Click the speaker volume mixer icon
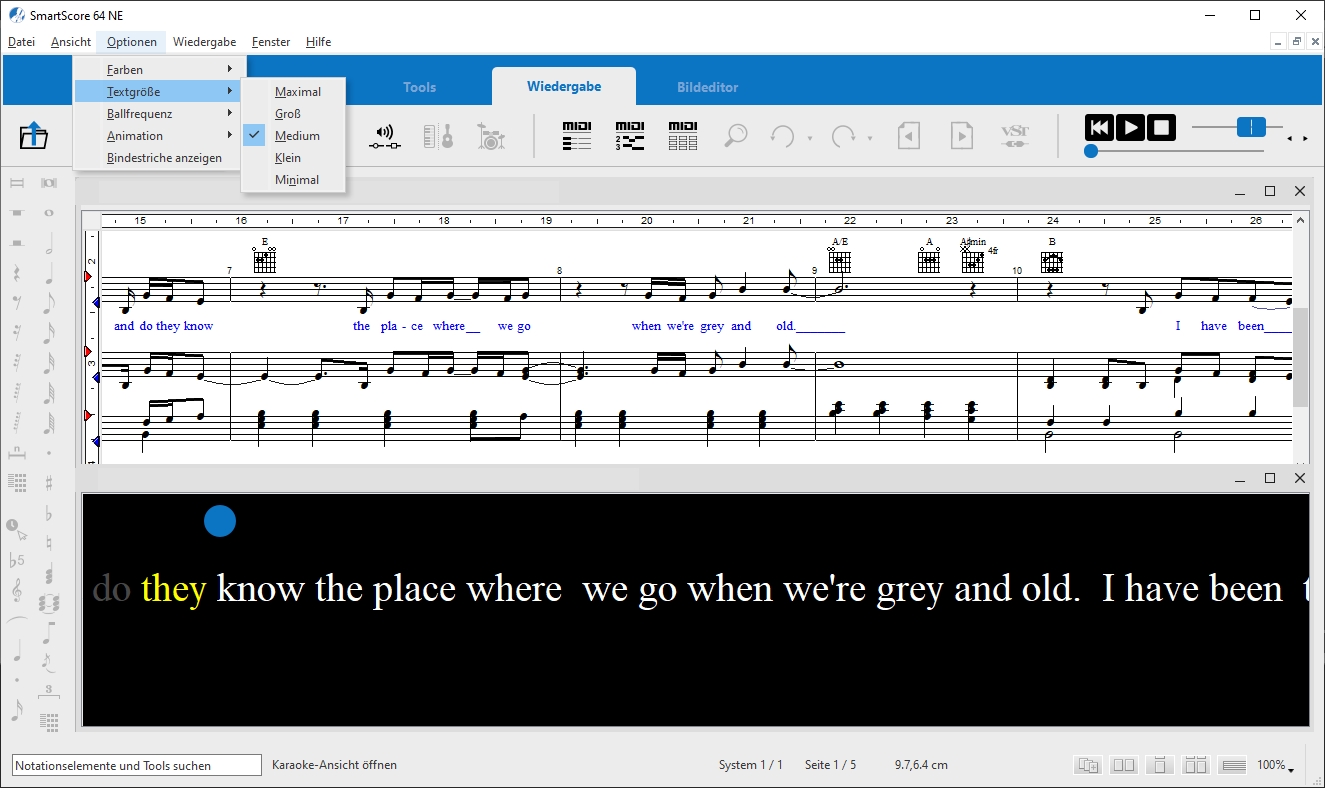Viewport: 1325px width, 788px height. coord(384,136)
